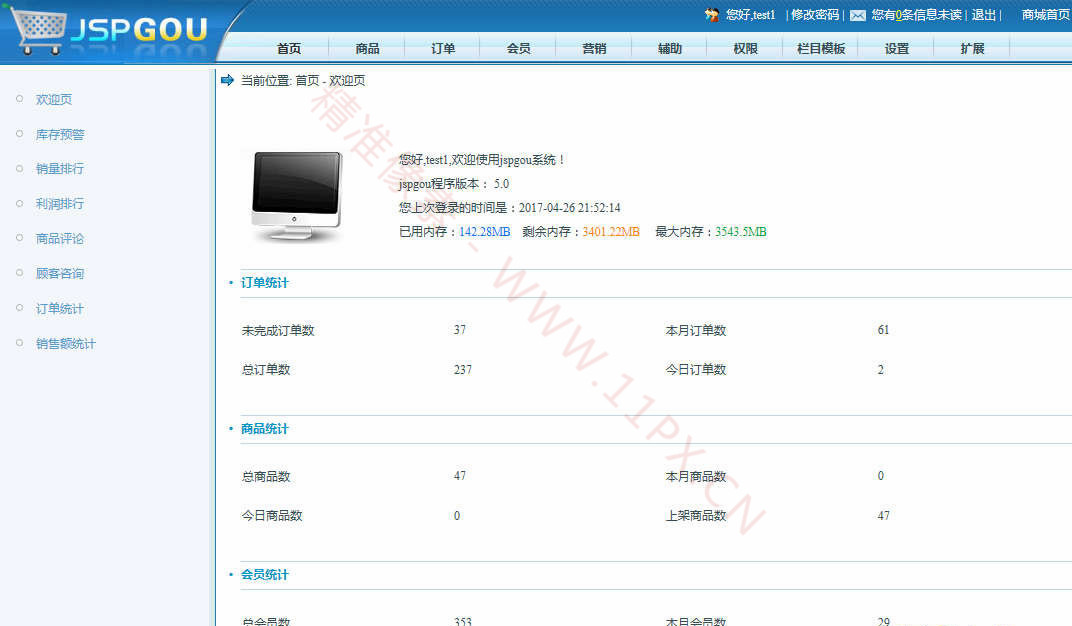
Task: Click the 总商品数 label
Action: point(266,477)
